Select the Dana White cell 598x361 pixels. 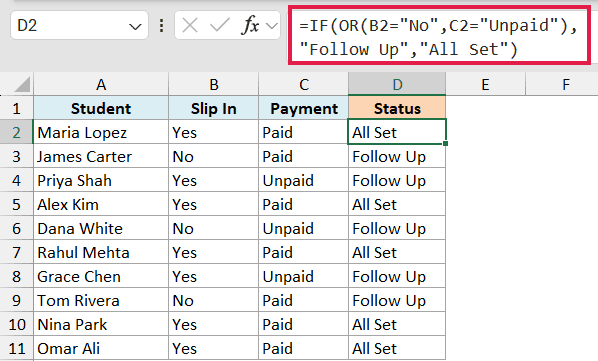[101, 228]
